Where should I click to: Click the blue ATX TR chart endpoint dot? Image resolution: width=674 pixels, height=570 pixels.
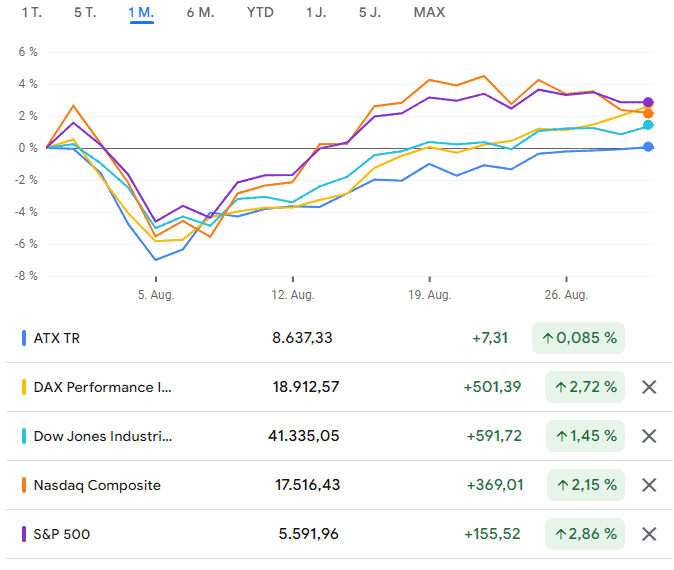coord(648,147)
